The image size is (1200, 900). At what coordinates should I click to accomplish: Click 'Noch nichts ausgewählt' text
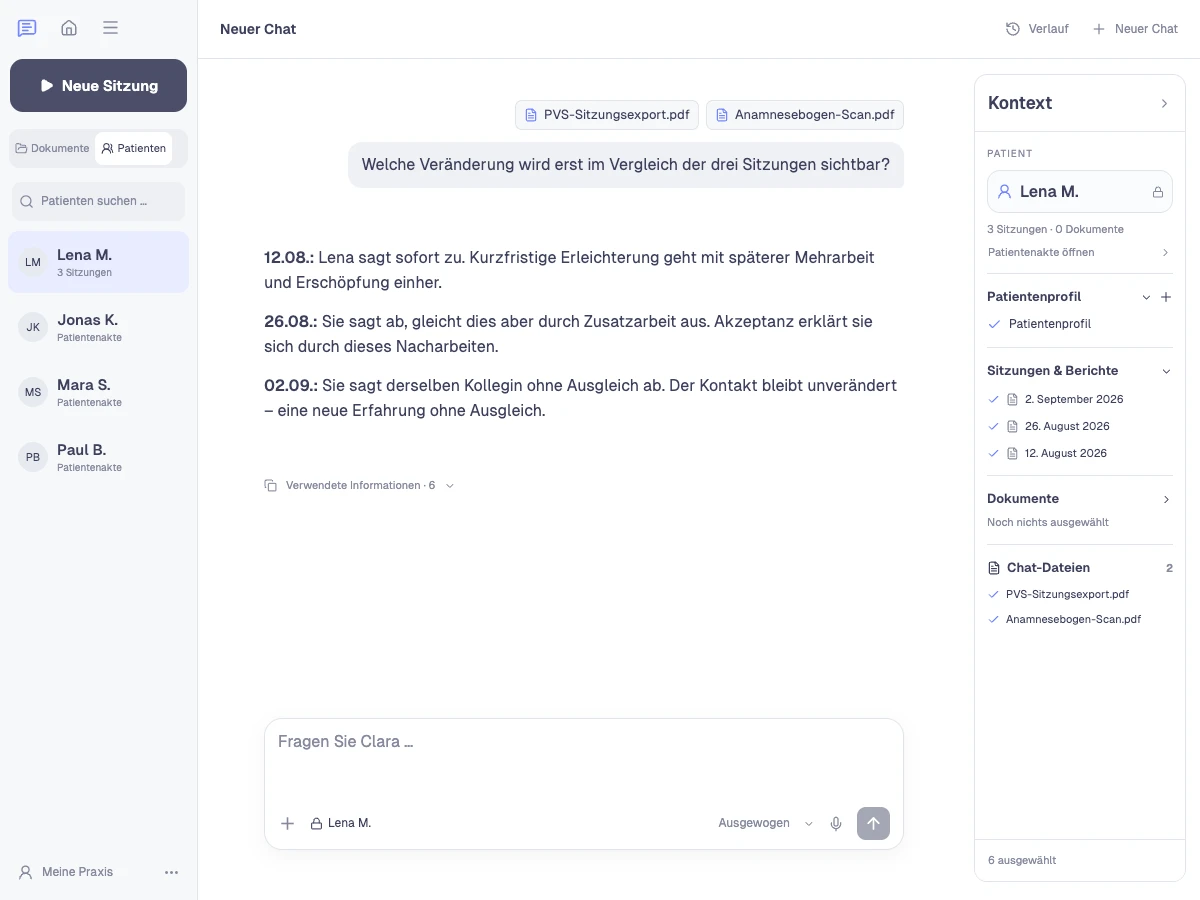click(1048, 522)
